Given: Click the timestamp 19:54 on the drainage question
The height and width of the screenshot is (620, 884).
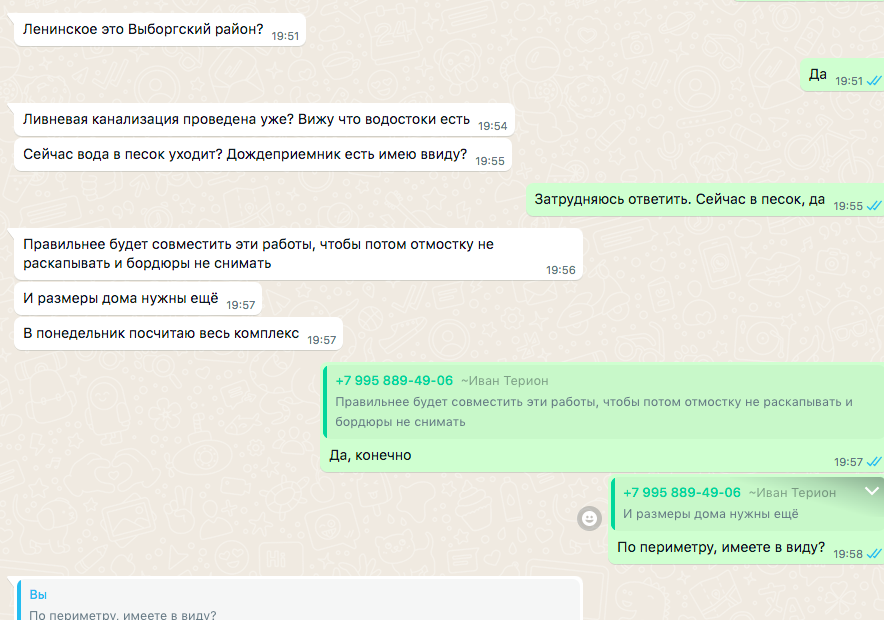Looking at the screenshot, I should [x=489, y=126].
